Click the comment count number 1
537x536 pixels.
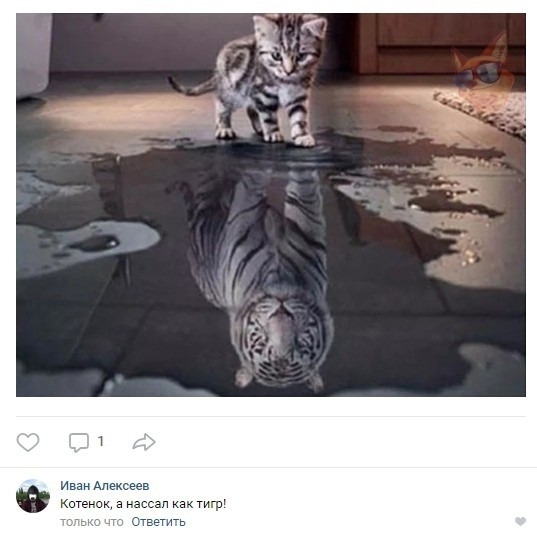pyautogui.click(x=101, y=441)
